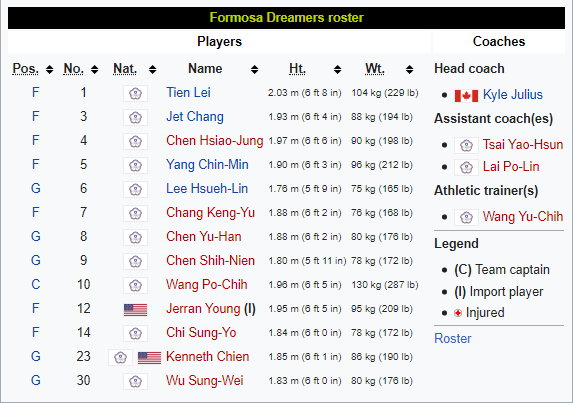The width and height of the screenshot is (573, 403).
Task: Open the Chen Hsiao-Jung red link
Action: click(215, 141)
